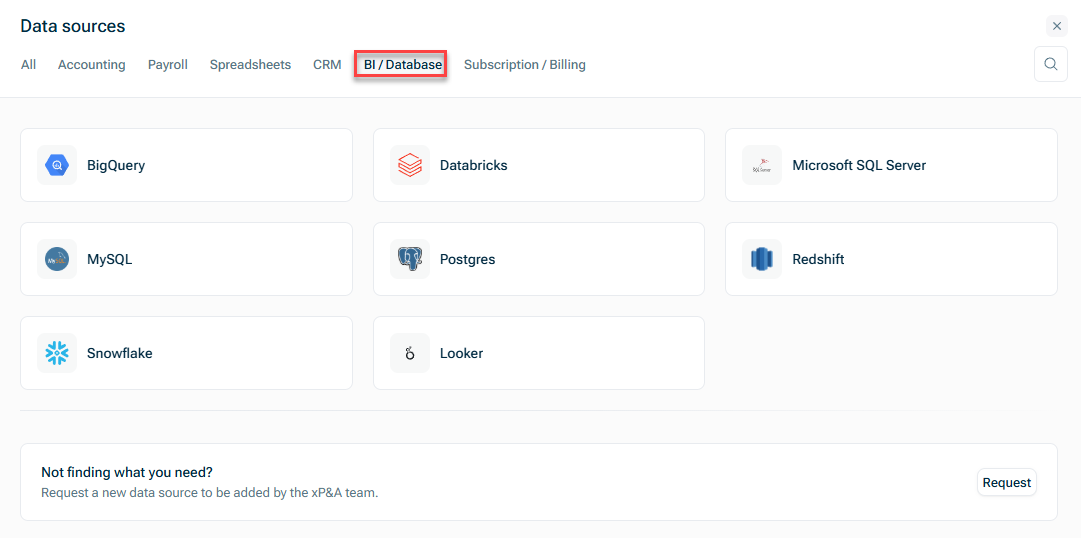Image resolution: width=1081 pixels, height=538 pixels.
Task: Switch to the All tab
Action: pyautogui.click(x=28, y=65)
